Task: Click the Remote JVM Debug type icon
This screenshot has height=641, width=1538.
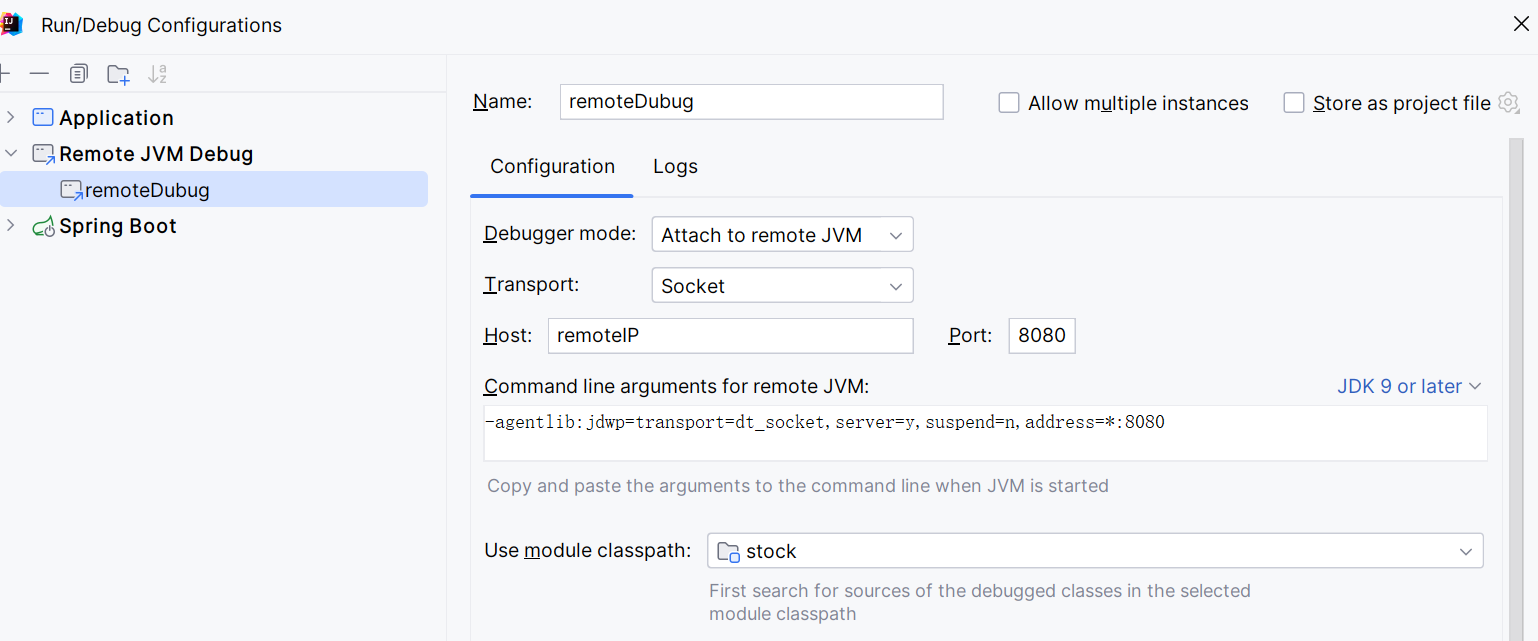Action: tap(43, 154)
